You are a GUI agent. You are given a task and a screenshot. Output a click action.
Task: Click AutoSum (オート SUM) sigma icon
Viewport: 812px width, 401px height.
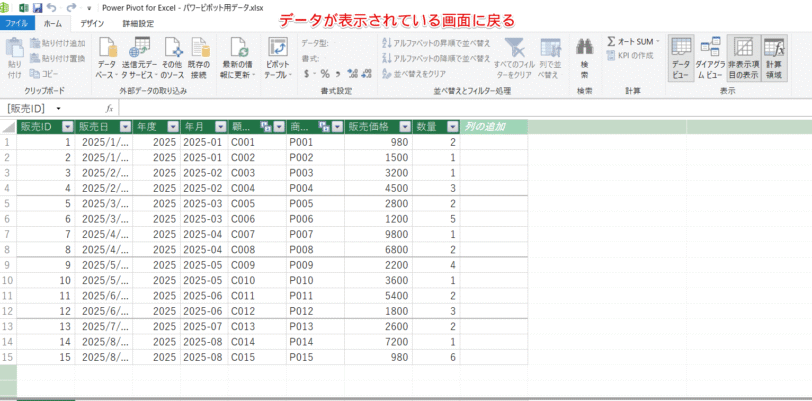coord(611,41)
